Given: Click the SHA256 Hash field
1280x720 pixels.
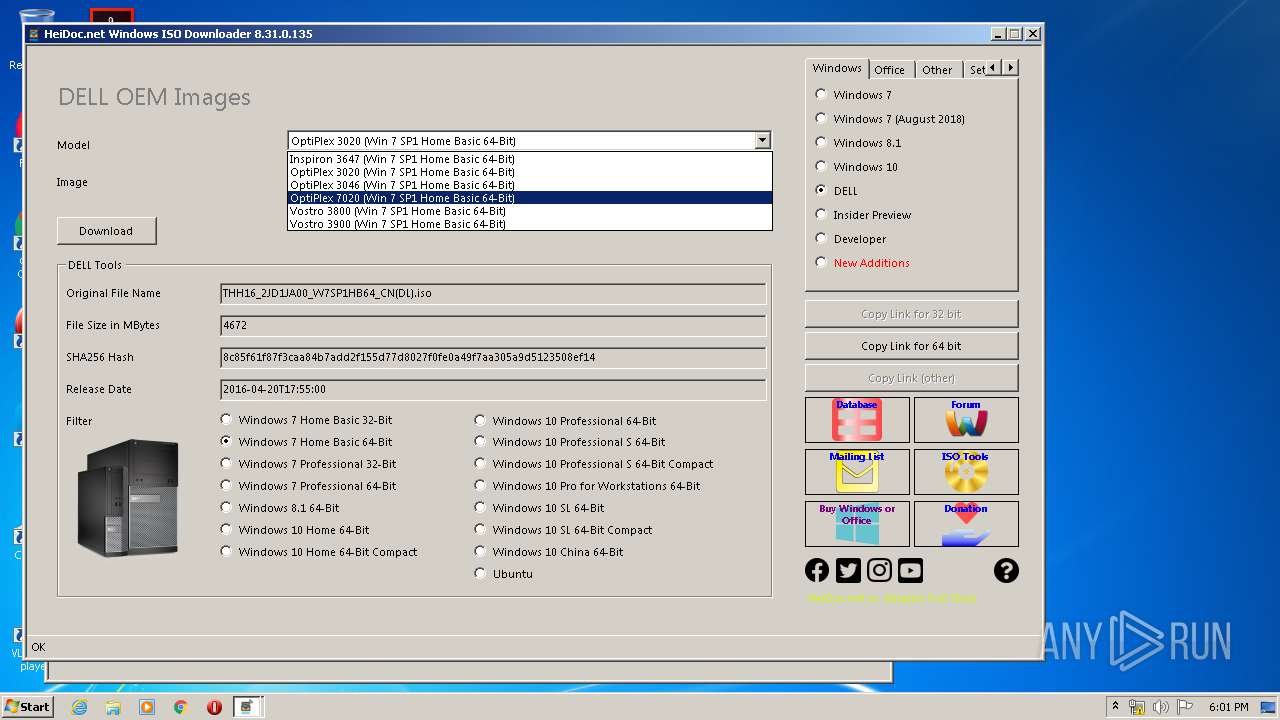Looking at the screenshot, I should tap(493, 357).
